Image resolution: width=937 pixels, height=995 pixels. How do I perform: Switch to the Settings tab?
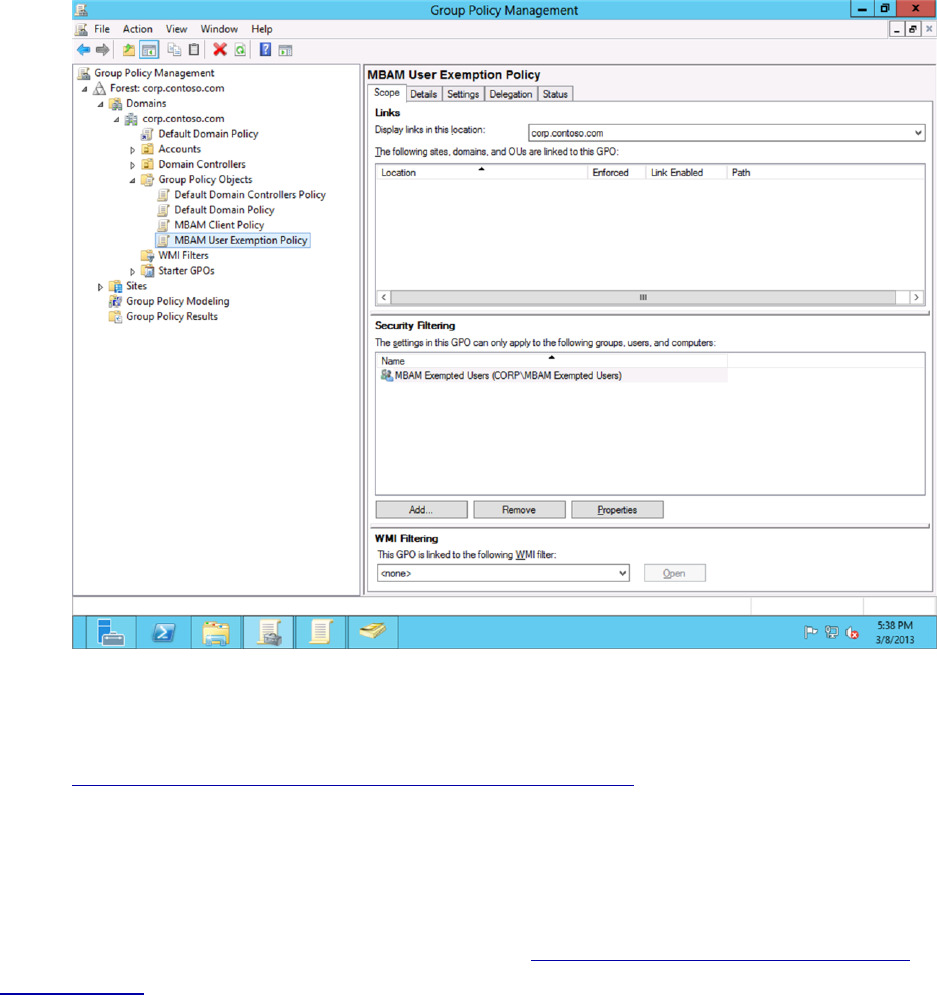click(463, 94)
